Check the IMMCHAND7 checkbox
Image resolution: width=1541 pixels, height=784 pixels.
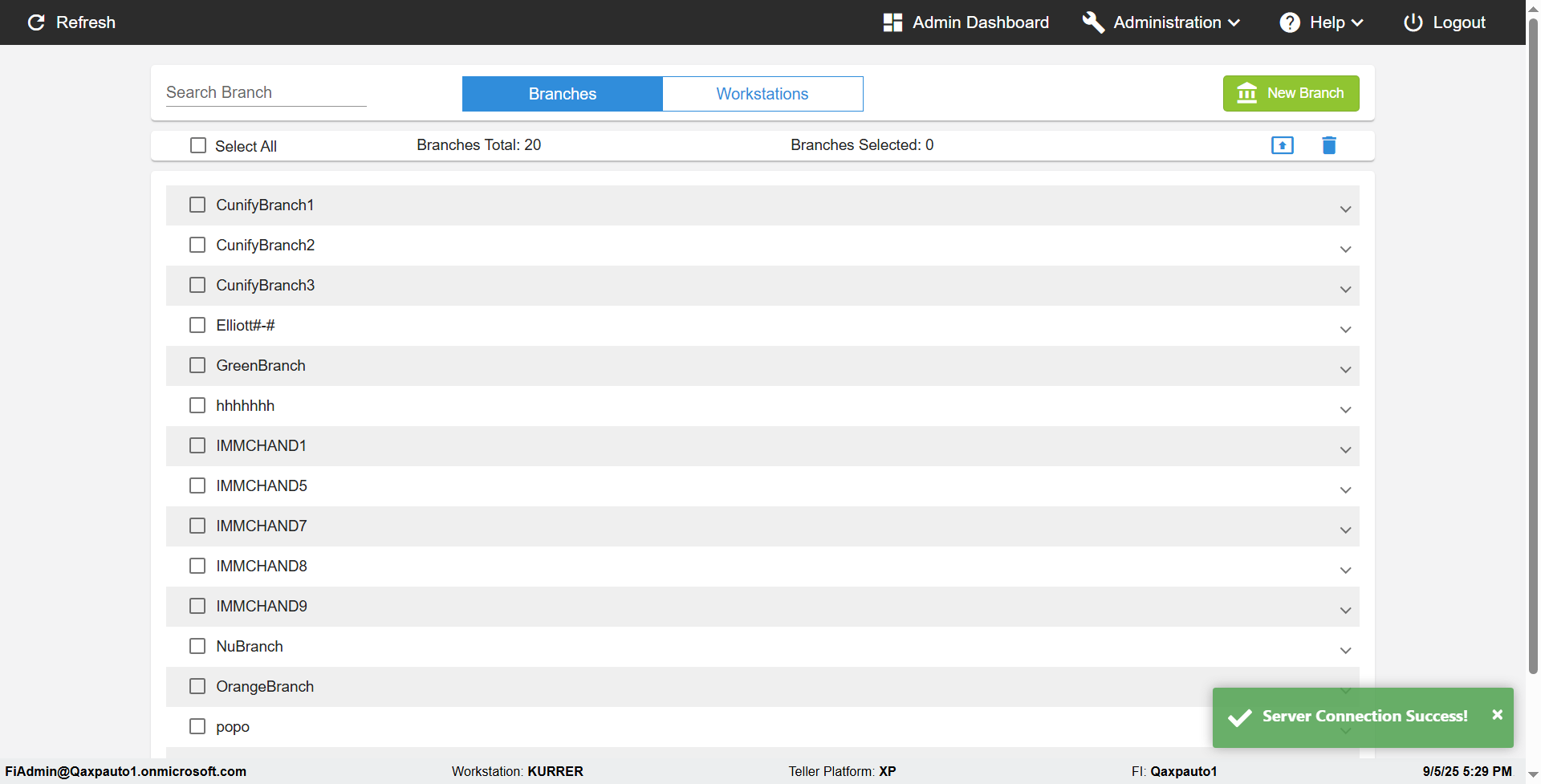[x=197, y=526]
